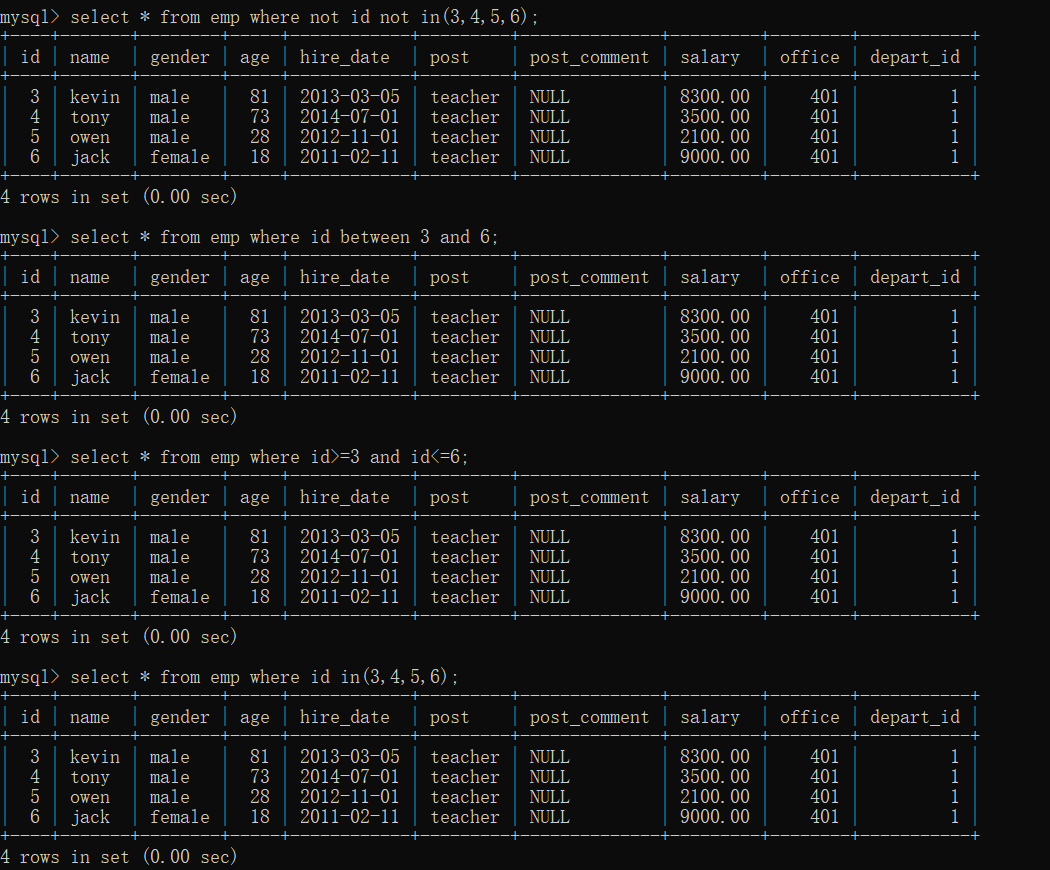Click "2011-02-11" in the first result table
The width and height of the screenshot is (1050, 870).
[350, 157]
